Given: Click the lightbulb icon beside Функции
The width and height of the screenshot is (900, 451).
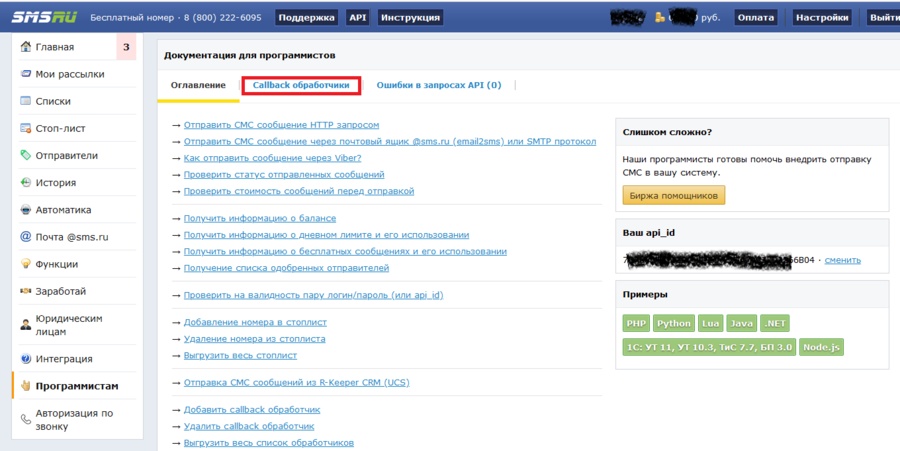Looking at the screenshot, I should pyautogui.click(x=25, y=264).
